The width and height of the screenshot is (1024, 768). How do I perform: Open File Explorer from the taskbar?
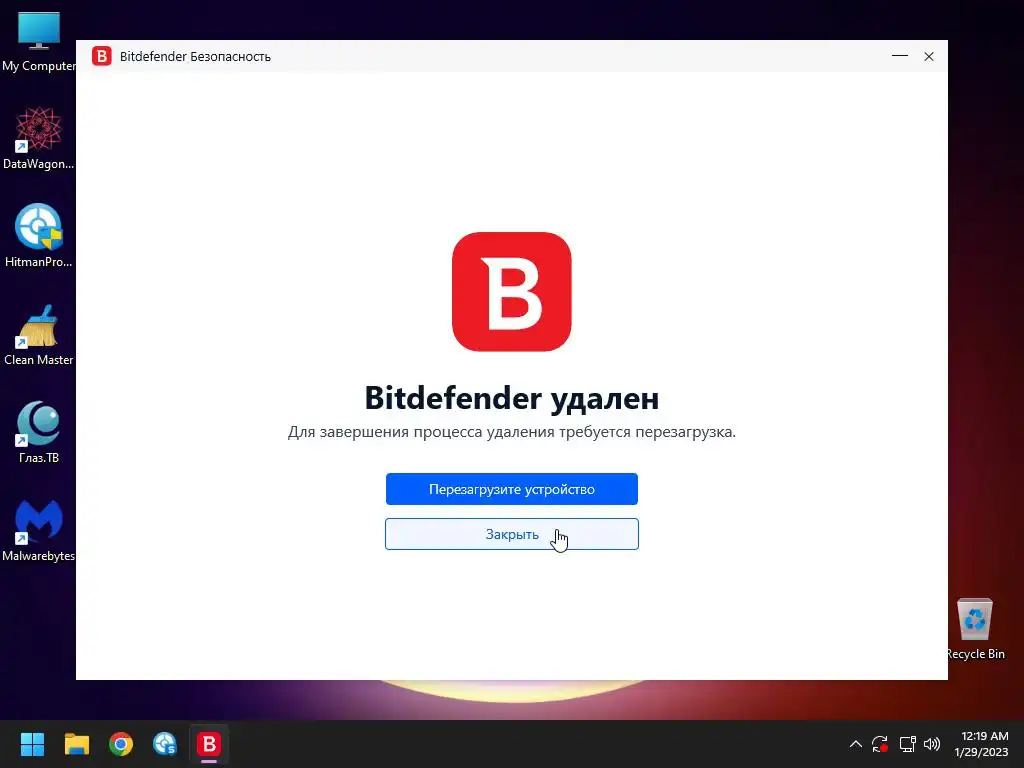pos(76,744)
